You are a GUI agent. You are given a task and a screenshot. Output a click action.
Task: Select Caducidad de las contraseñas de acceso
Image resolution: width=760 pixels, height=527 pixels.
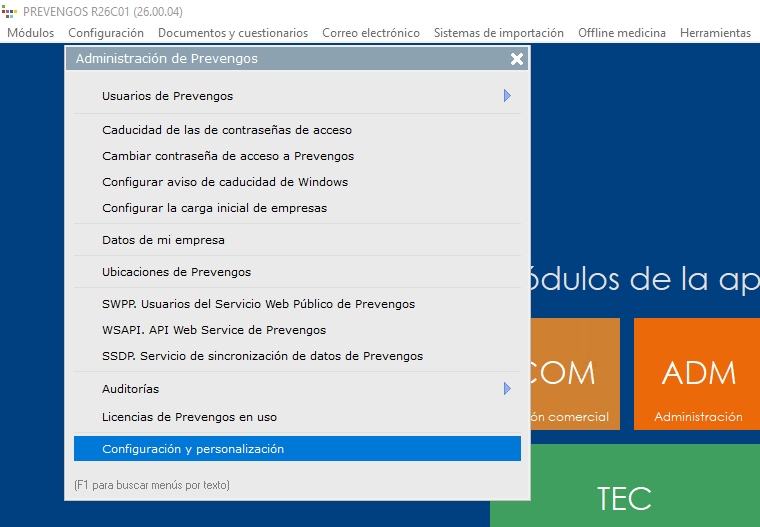pos(227,130)
